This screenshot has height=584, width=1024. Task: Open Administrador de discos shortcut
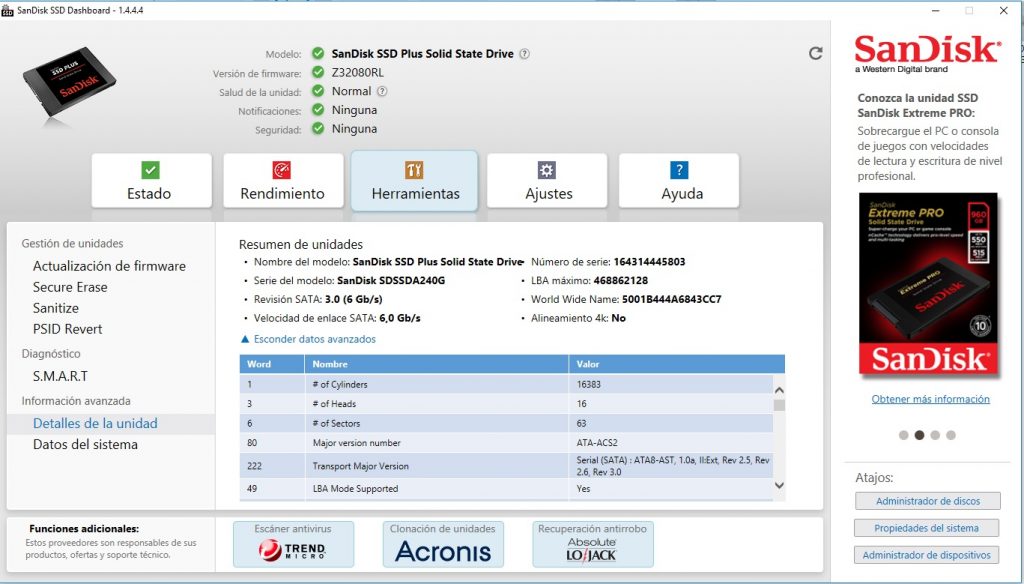(x=927, y=501)
